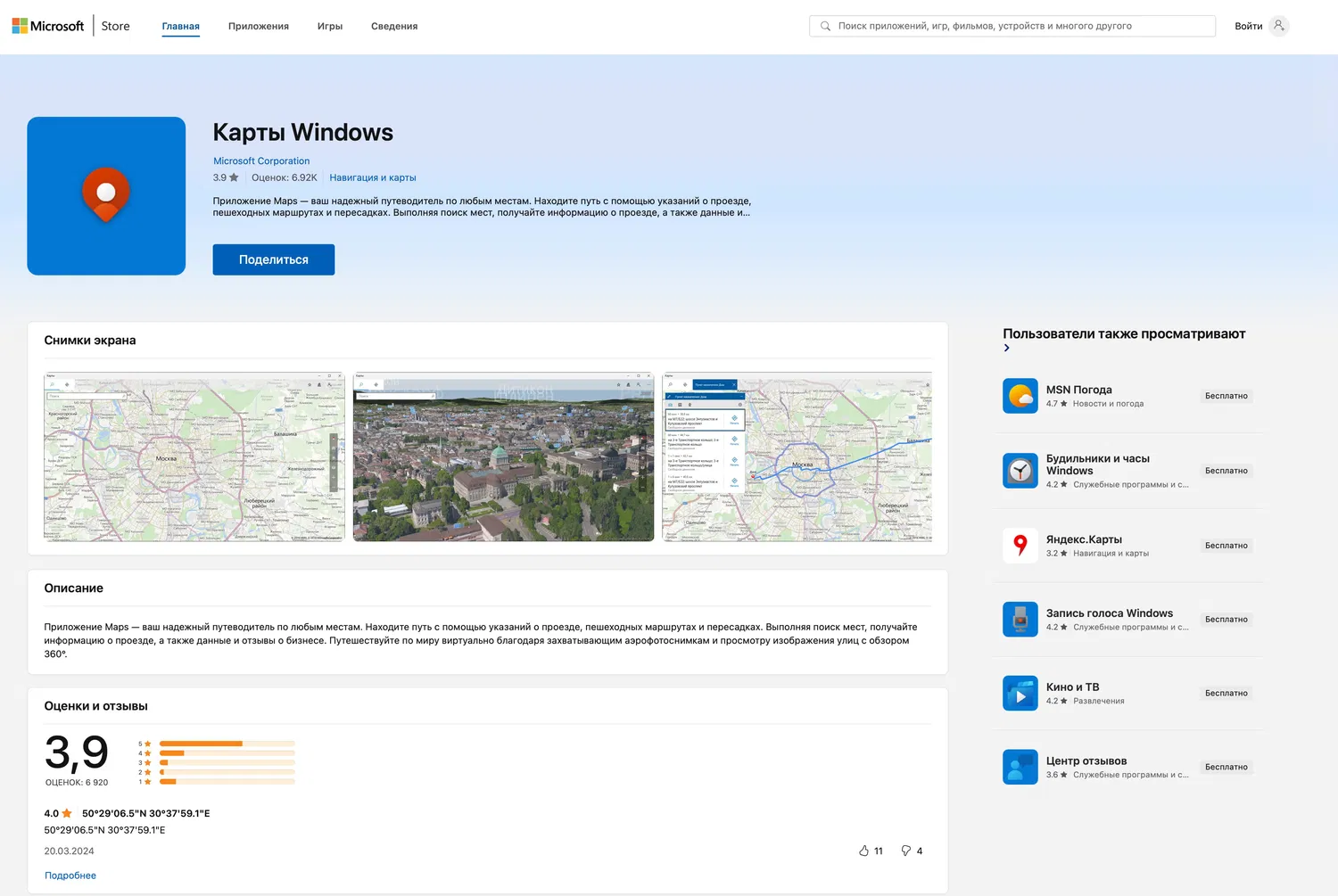Open the Кино и ТВ app icon

tap(1020, 693)
